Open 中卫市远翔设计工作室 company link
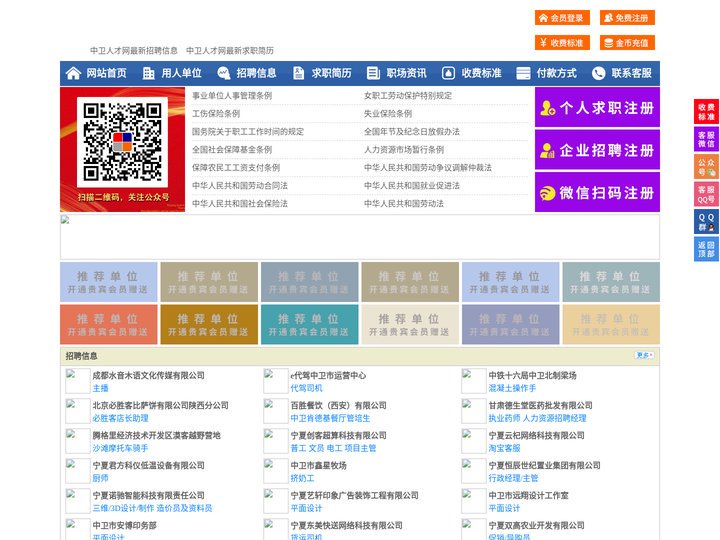 (528, 495)
